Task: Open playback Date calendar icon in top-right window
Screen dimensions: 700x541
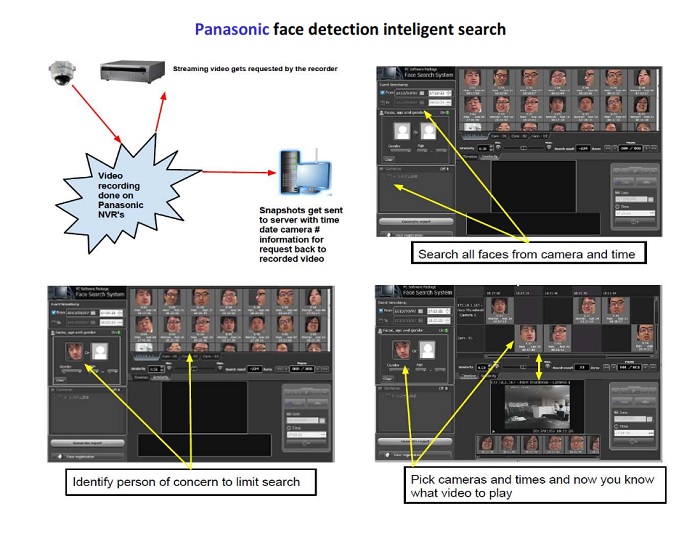Action: pos(650,200)
